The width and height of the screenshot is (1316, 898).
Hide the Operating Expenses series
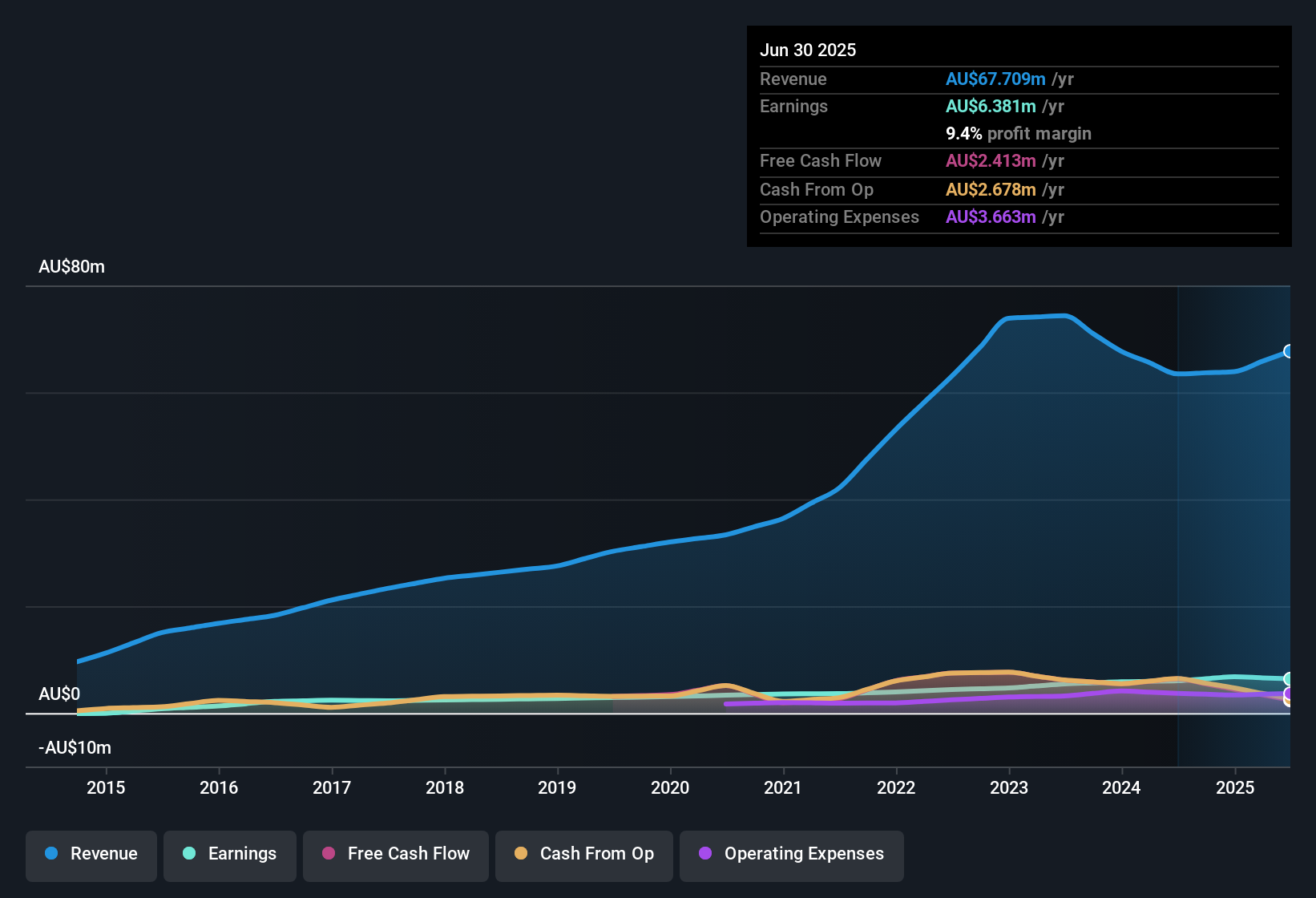792,856
